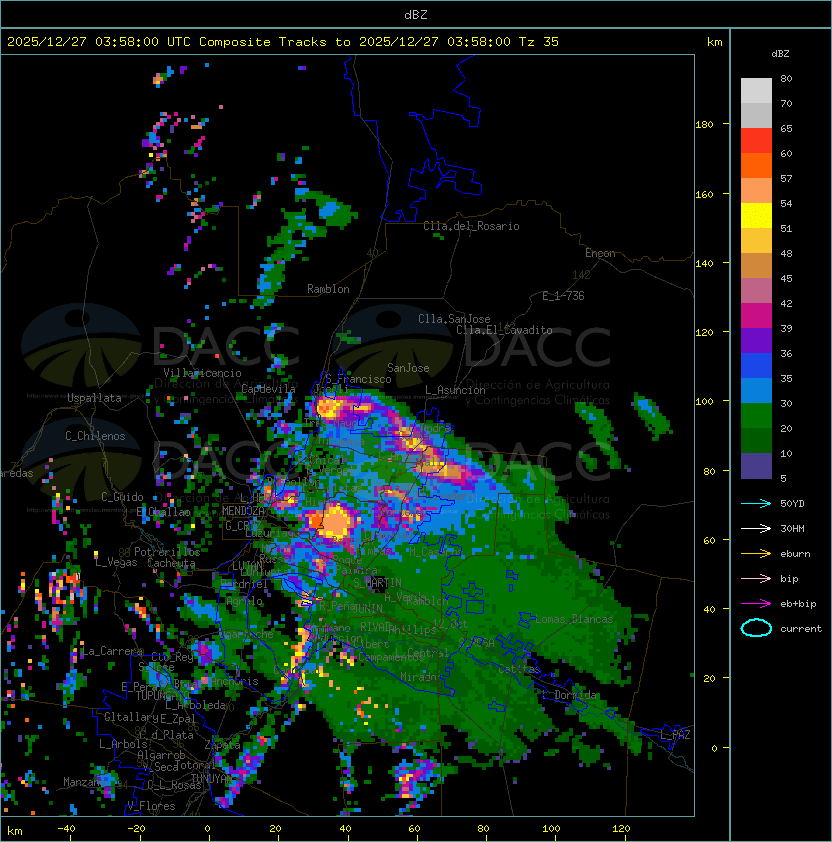The height and width of the screenshot is (842, 832).
Task: Pick the light blue 30–35 dBZ swatch
Action: [x=756, y=390]
